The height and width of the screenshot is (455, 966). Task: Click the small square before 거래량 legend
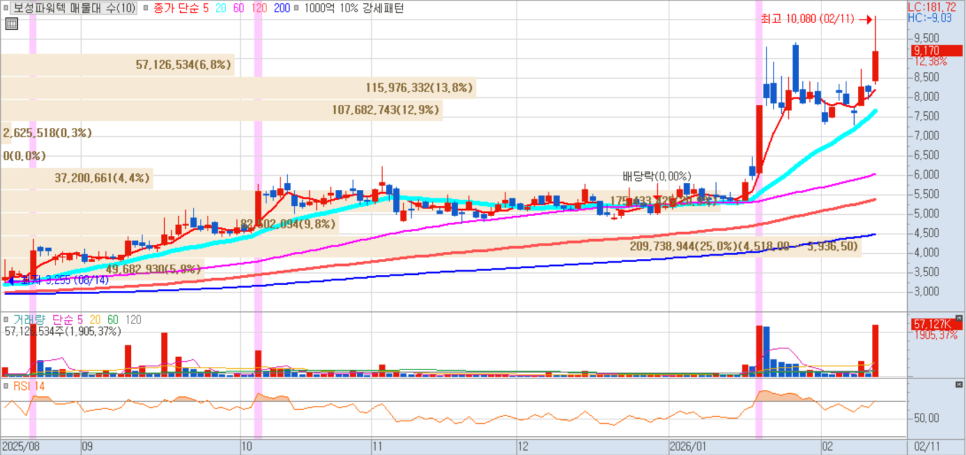[7, 320]
